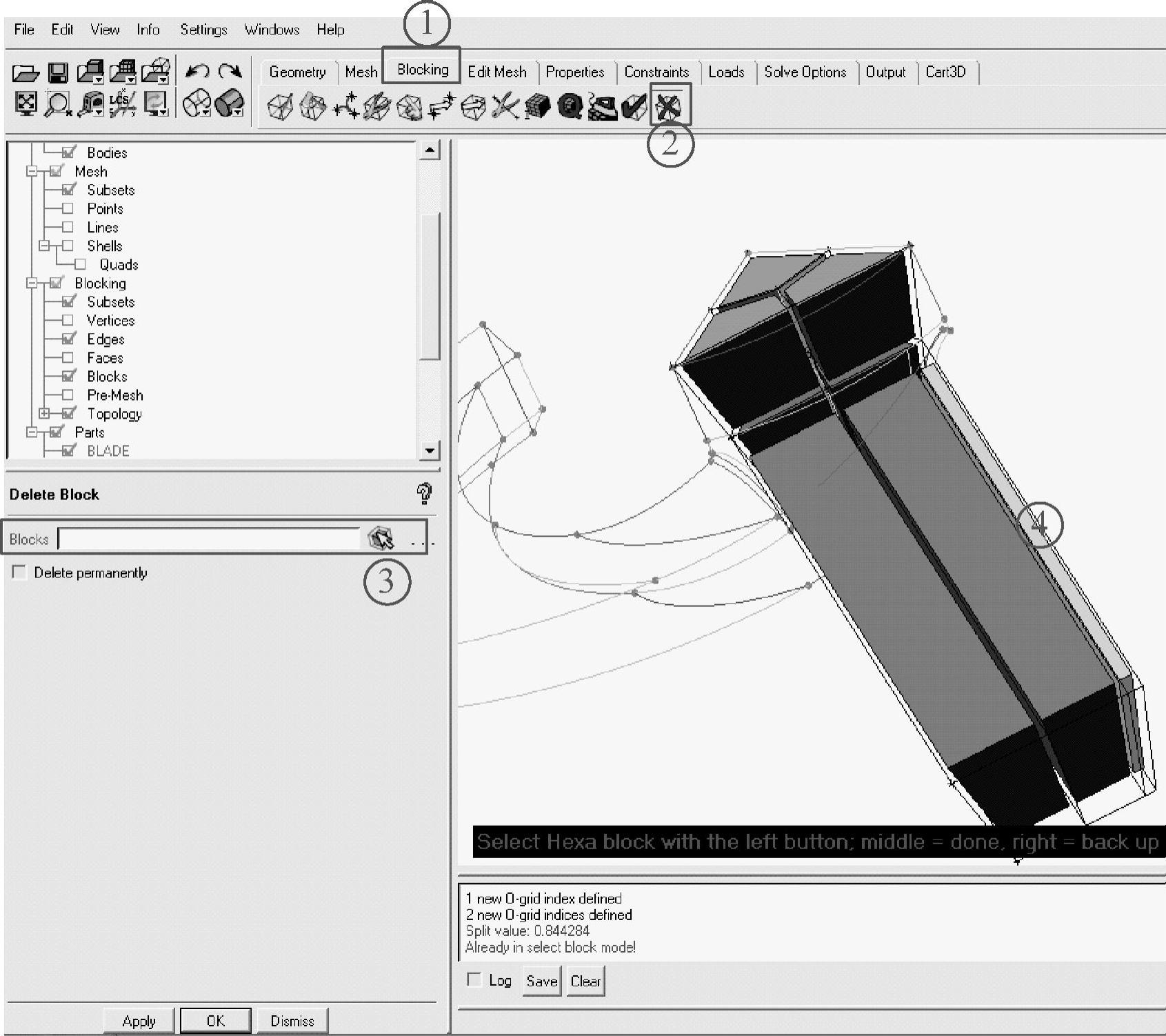Check the Vertices visibility box
Image resolution: width=1166 pixels, height=1036 pixels.
pyautogui.click(x=68, y=320)
